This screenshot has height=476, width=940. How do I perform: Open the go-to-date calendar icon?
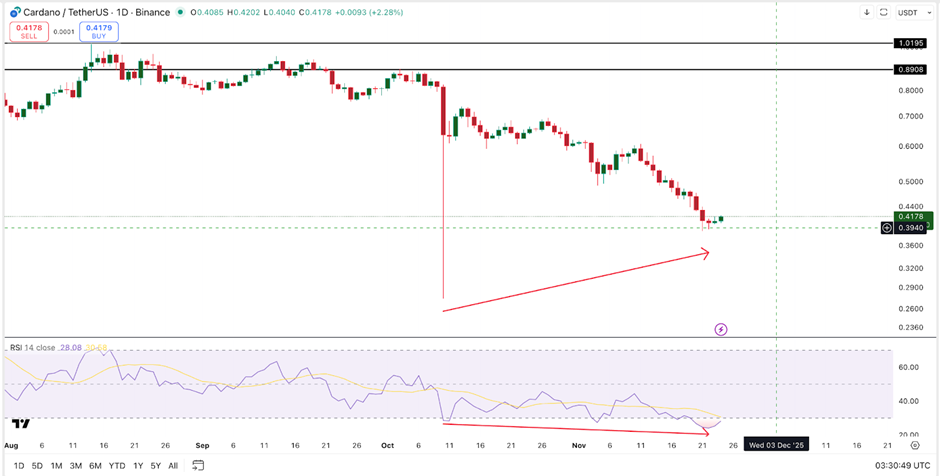coord(198,465)
